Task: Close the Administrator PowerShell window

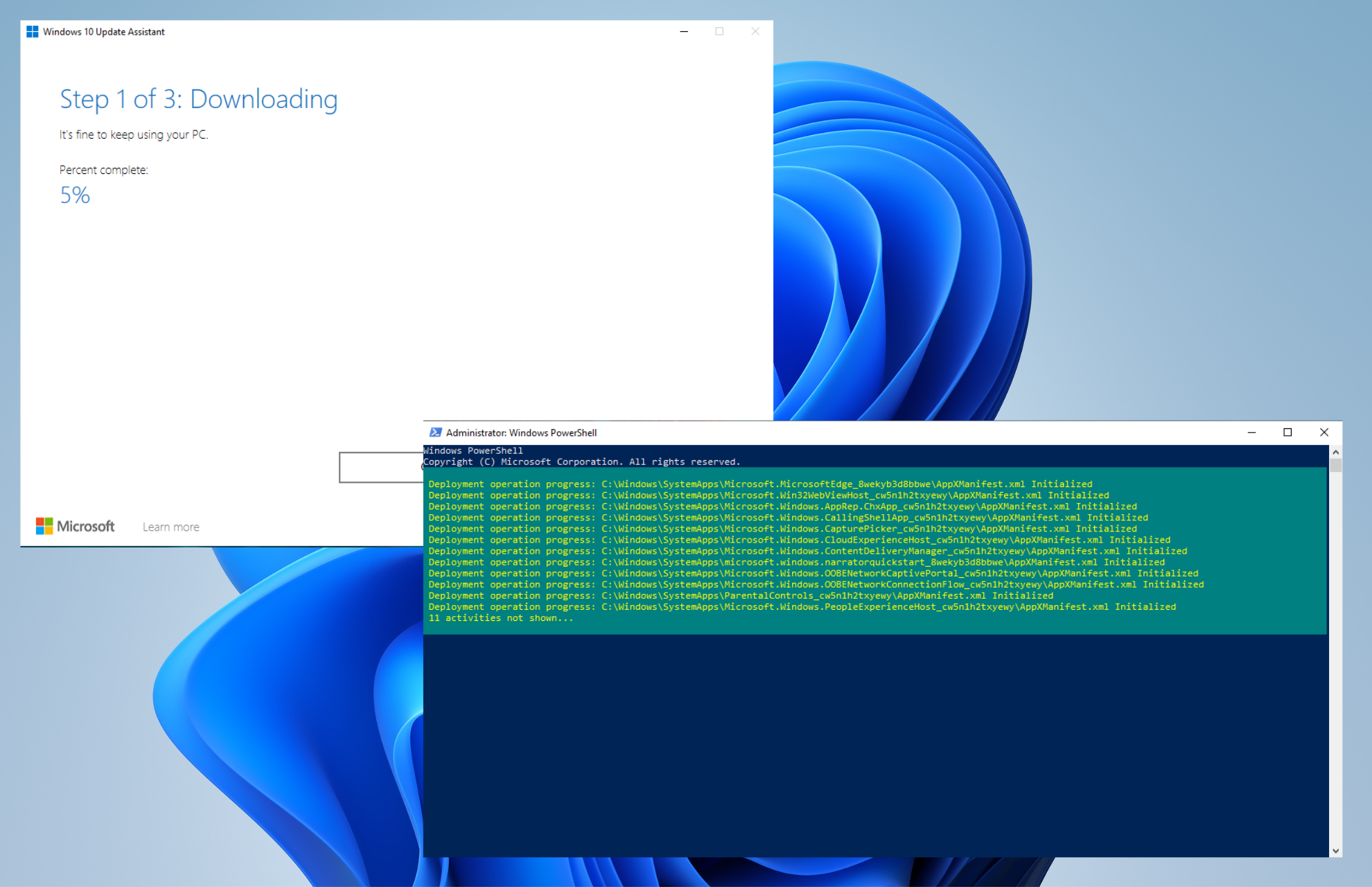Action: click(x=1323, y=432)
